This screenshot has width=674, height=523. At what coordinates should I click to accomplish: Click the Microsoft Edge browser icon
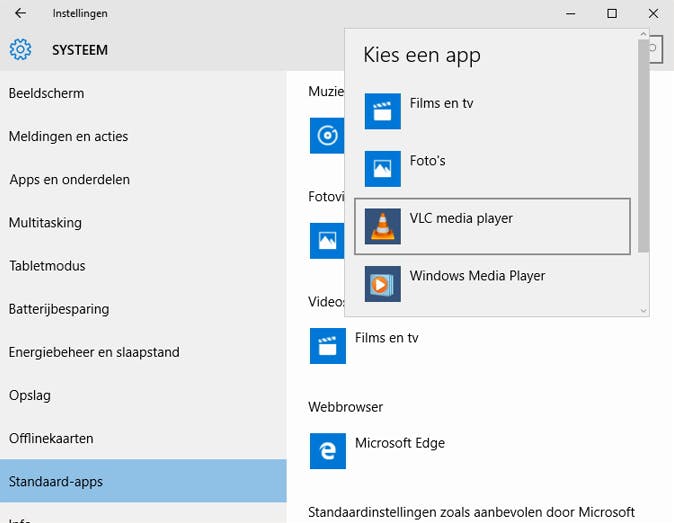pos(327,451)
